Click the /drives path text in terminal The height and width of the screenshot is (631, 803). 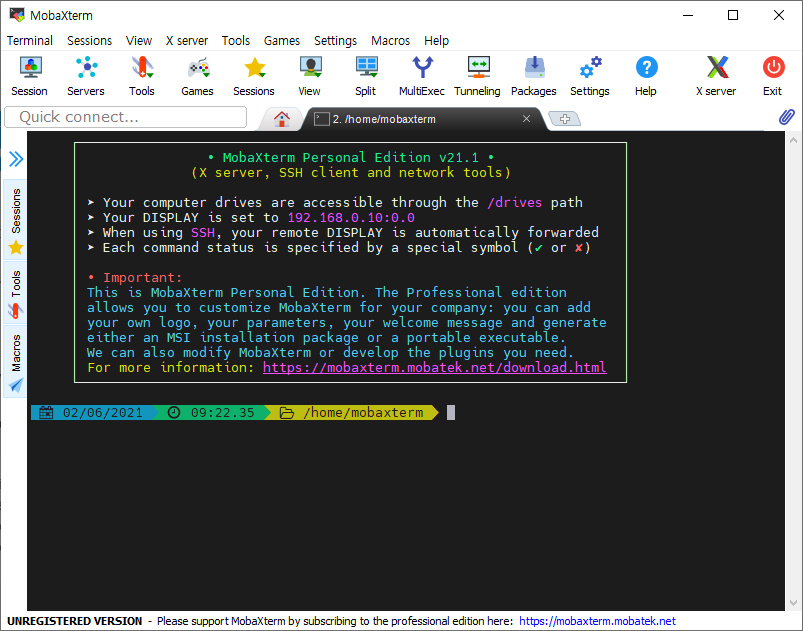(x=515, y=202)
